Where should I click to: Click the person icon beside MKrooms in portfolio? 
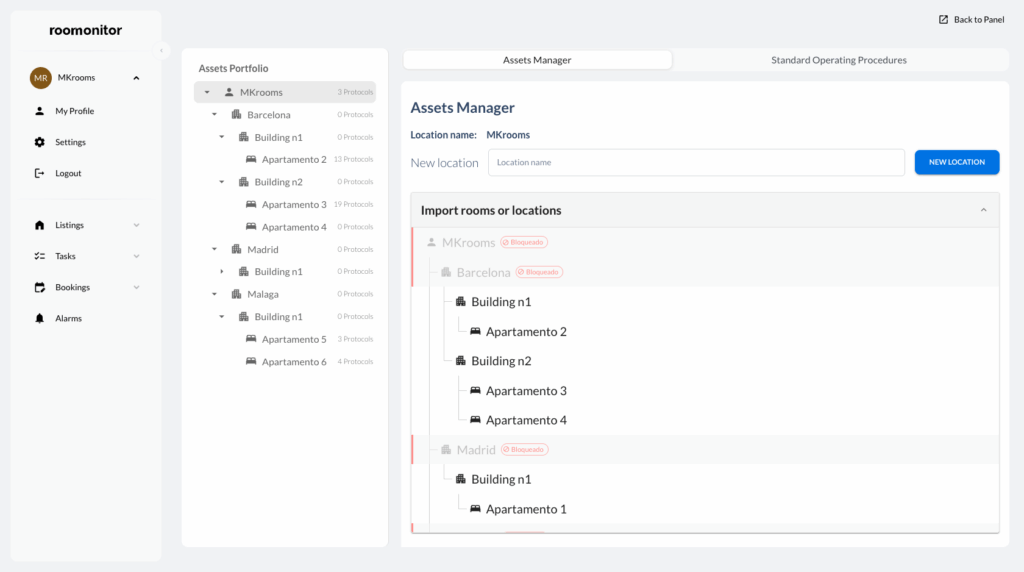coord(229,92)
